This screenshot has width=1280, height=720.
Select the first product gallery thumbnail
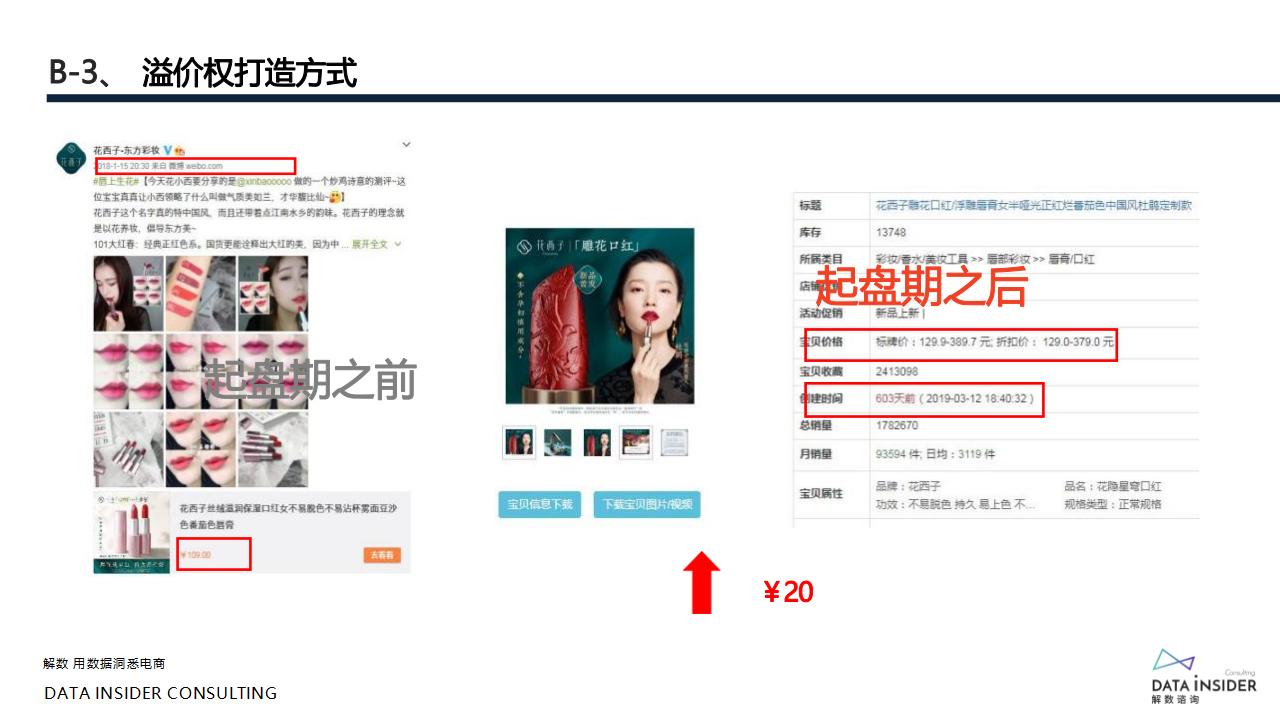click(519, 442)
